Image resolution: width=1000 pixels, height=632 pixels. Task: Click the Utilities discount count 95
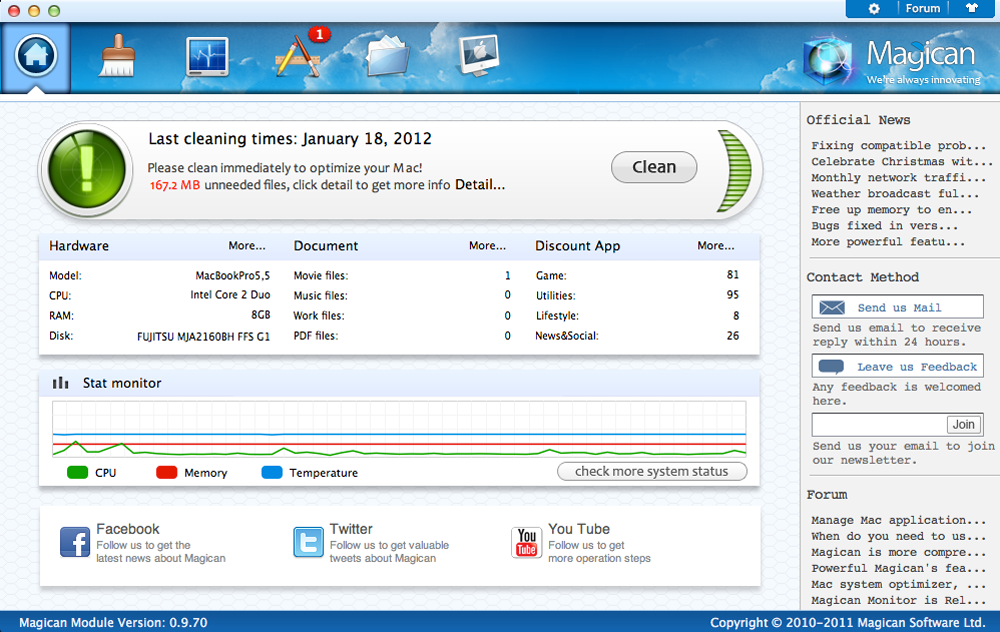pyautogui.click(x=732, y=295)
